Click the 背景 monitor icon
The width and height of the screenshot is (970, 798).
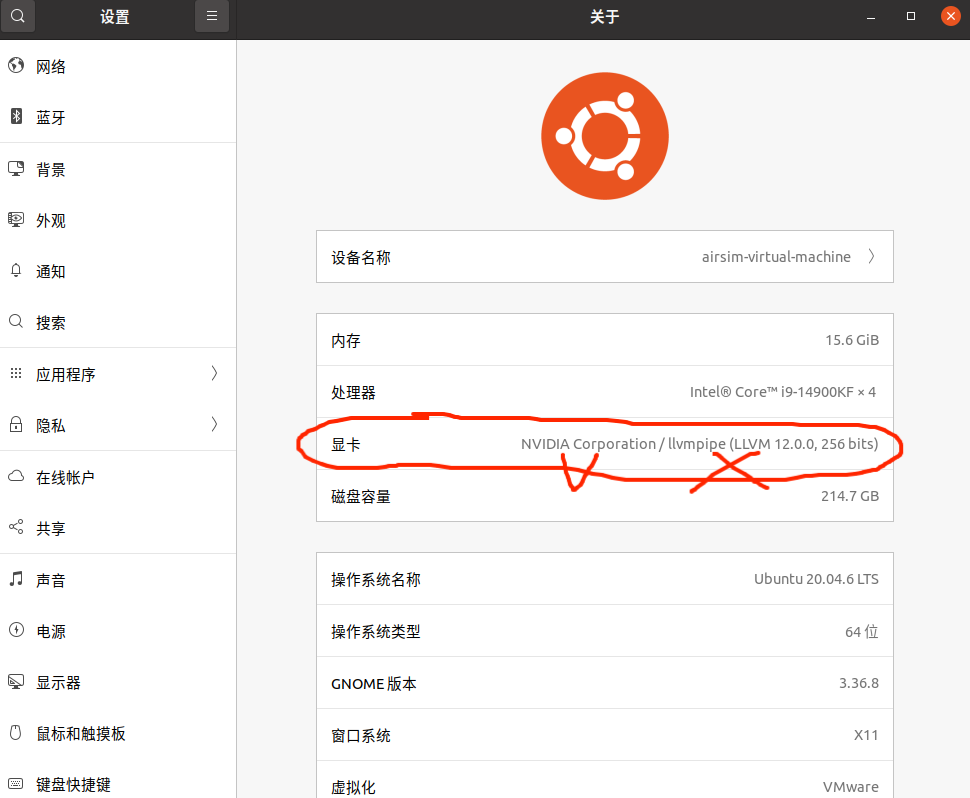click(16, 169)
